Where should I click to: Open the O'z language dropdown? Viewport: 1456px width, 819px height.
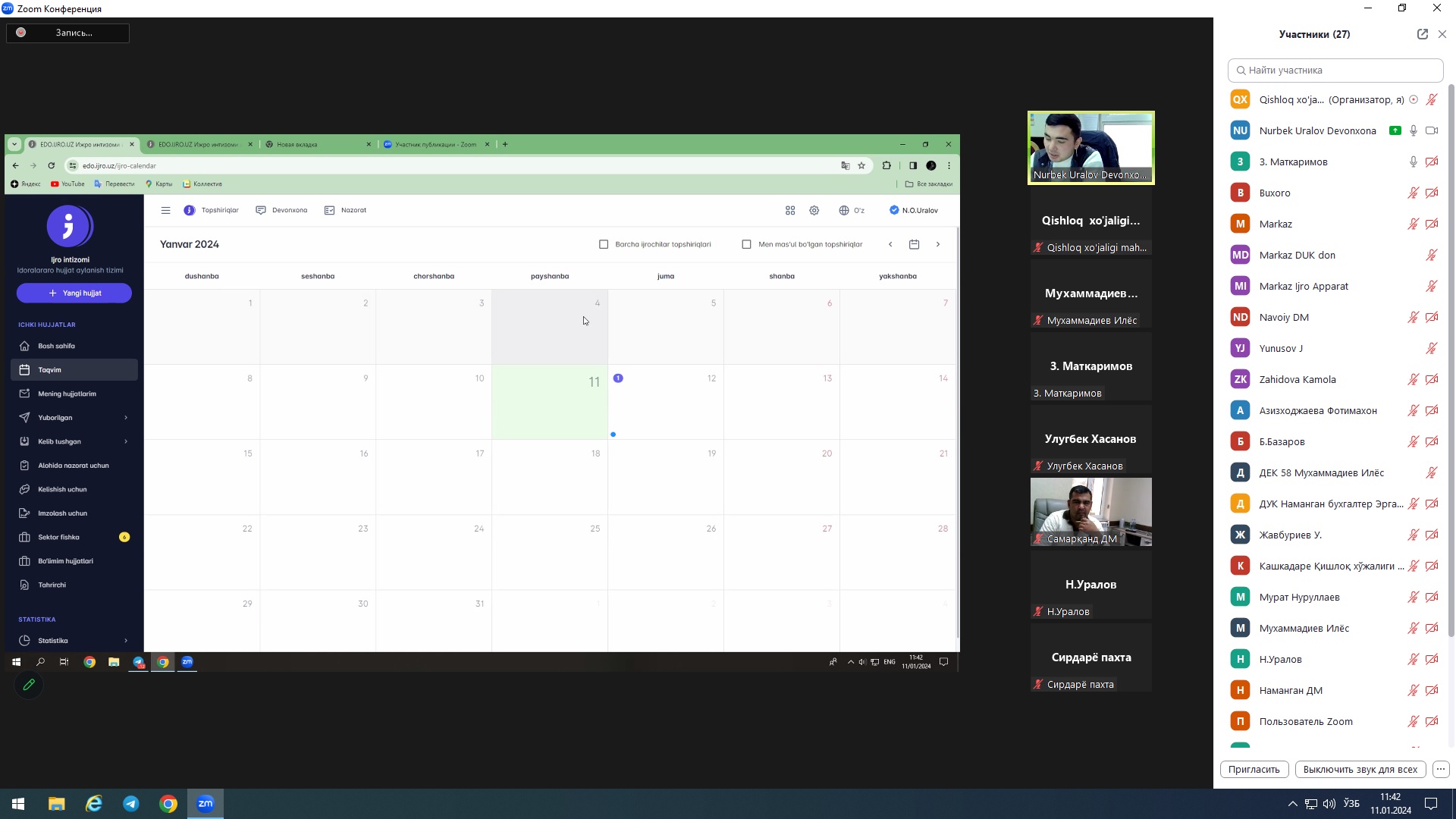click(x=852, y=211)
